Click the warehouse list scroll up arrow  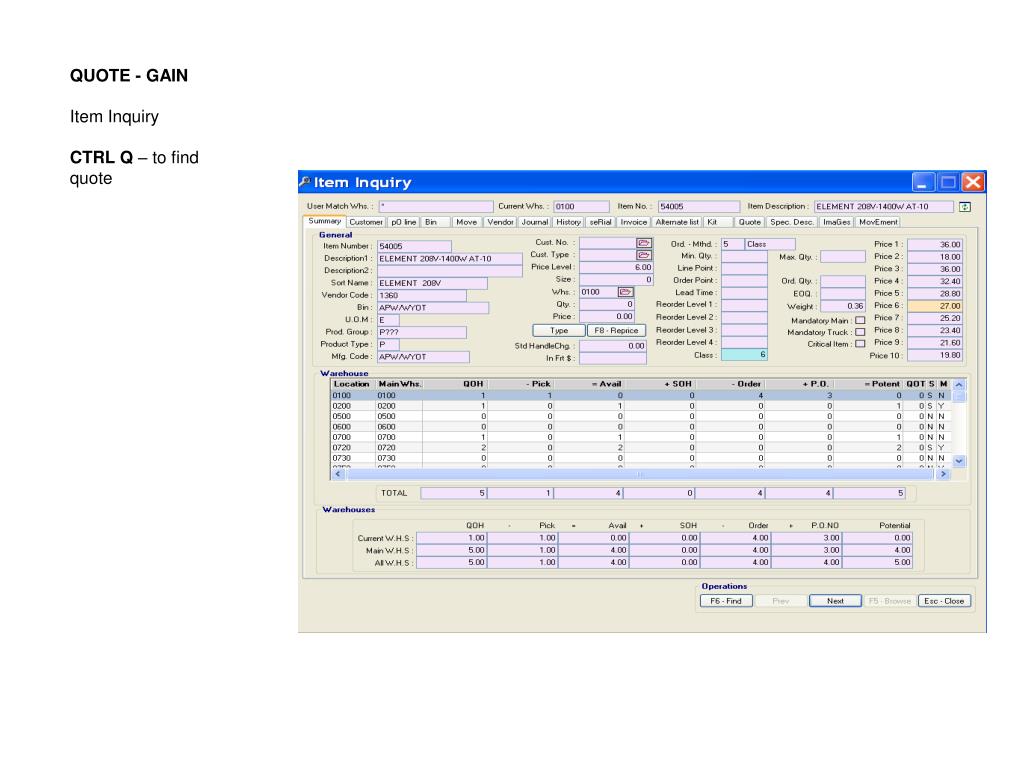pos(959,385)
